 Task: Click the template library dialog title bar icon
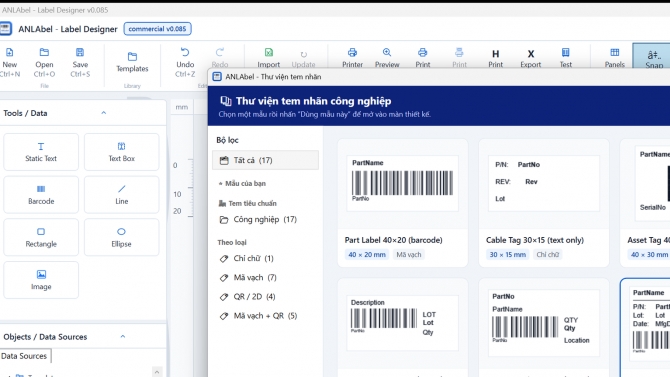click(217, 77)
